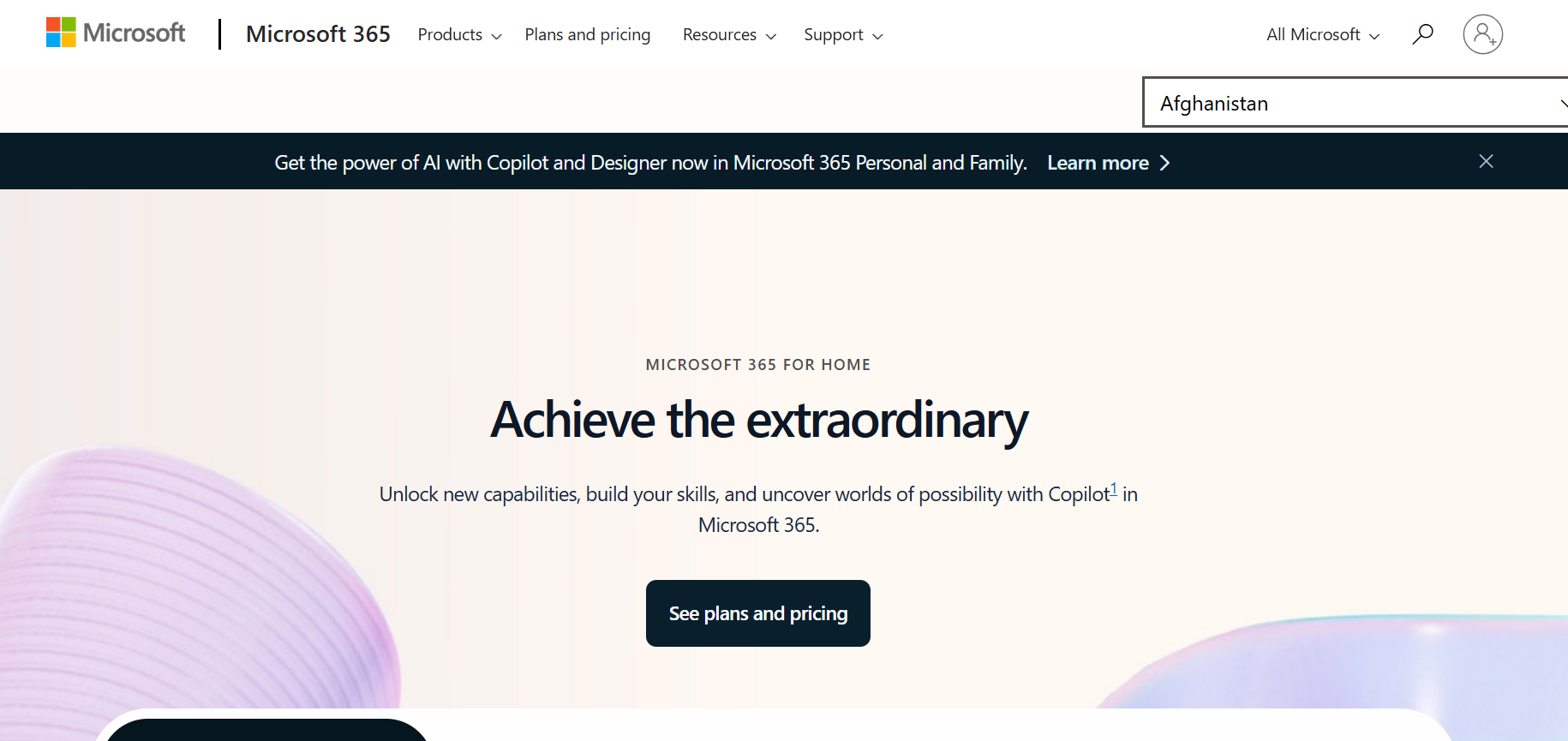Expand the Resources menu
The image size is (1568, 741).
(x=729, y=35)
